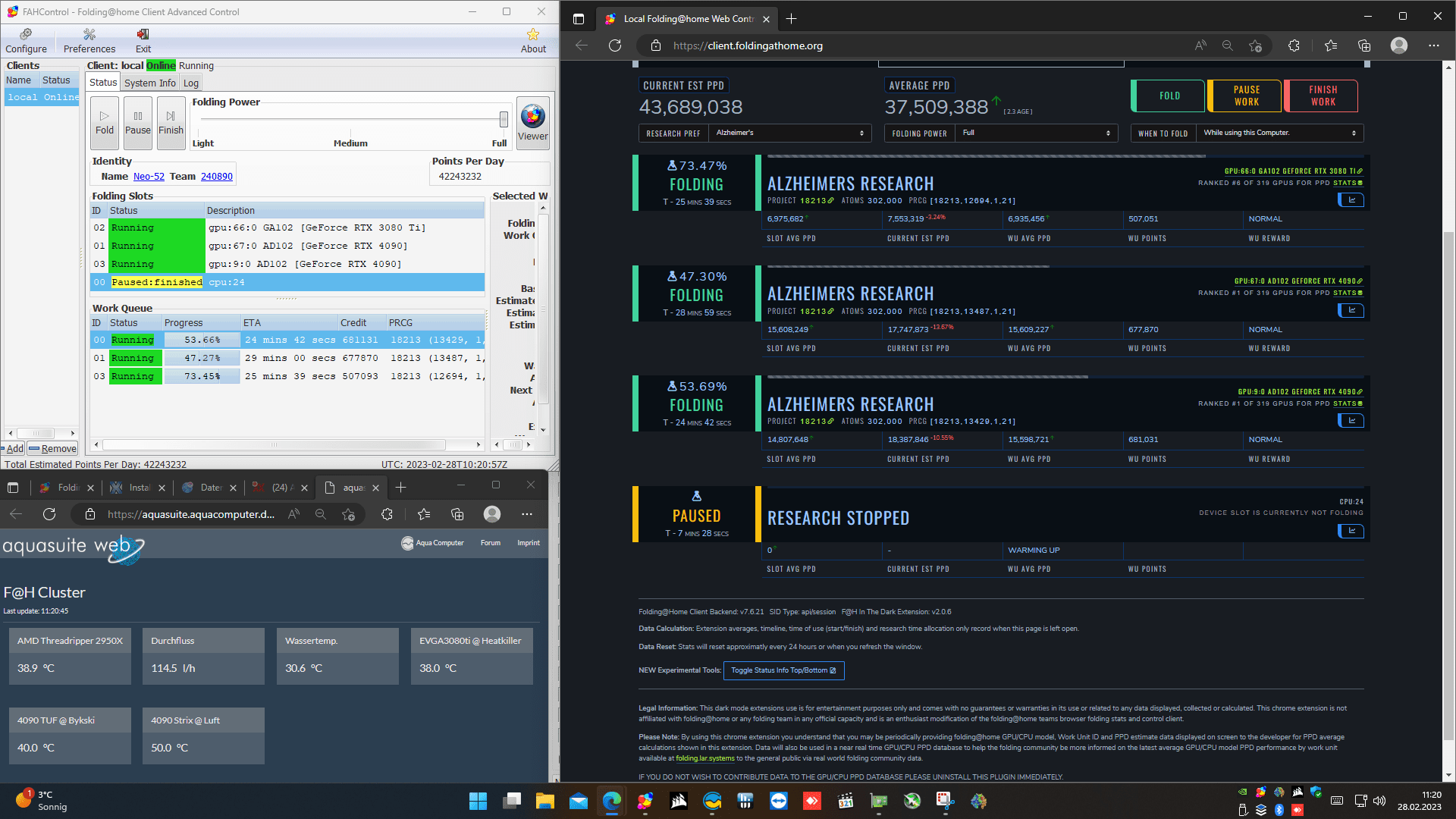Screen dimensions: 1456x819
Task: Open Corsair iCUE from taskbar
Action: coord(678,801)
